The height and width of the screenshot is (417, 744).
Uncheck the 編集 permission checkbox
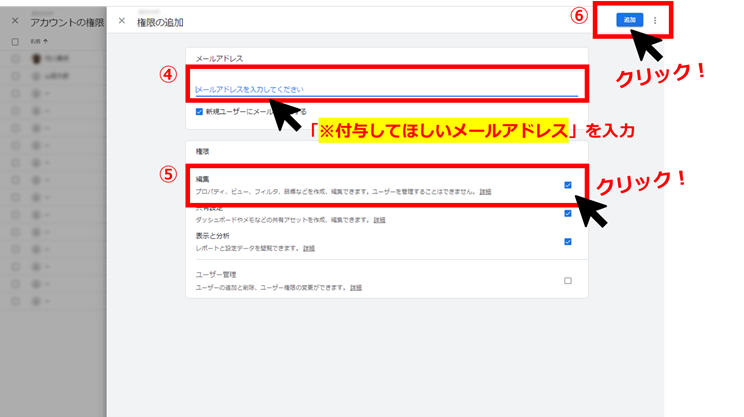[567, 185]
